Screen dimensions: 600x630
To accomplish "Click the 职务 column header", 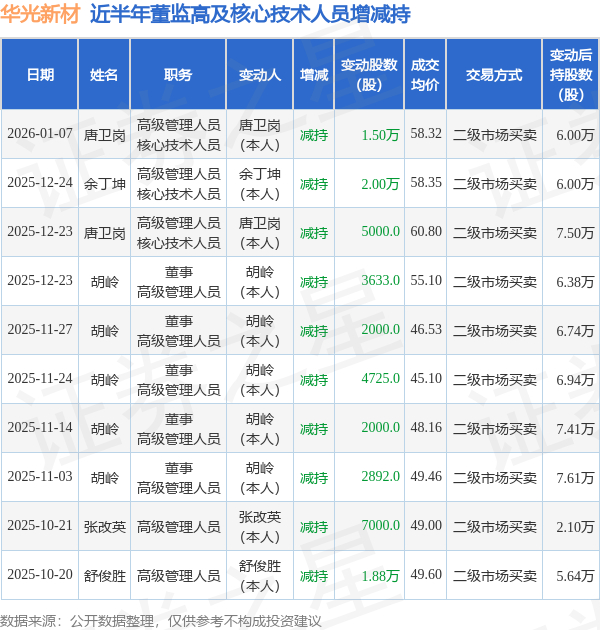I will [x=178, y=75].
